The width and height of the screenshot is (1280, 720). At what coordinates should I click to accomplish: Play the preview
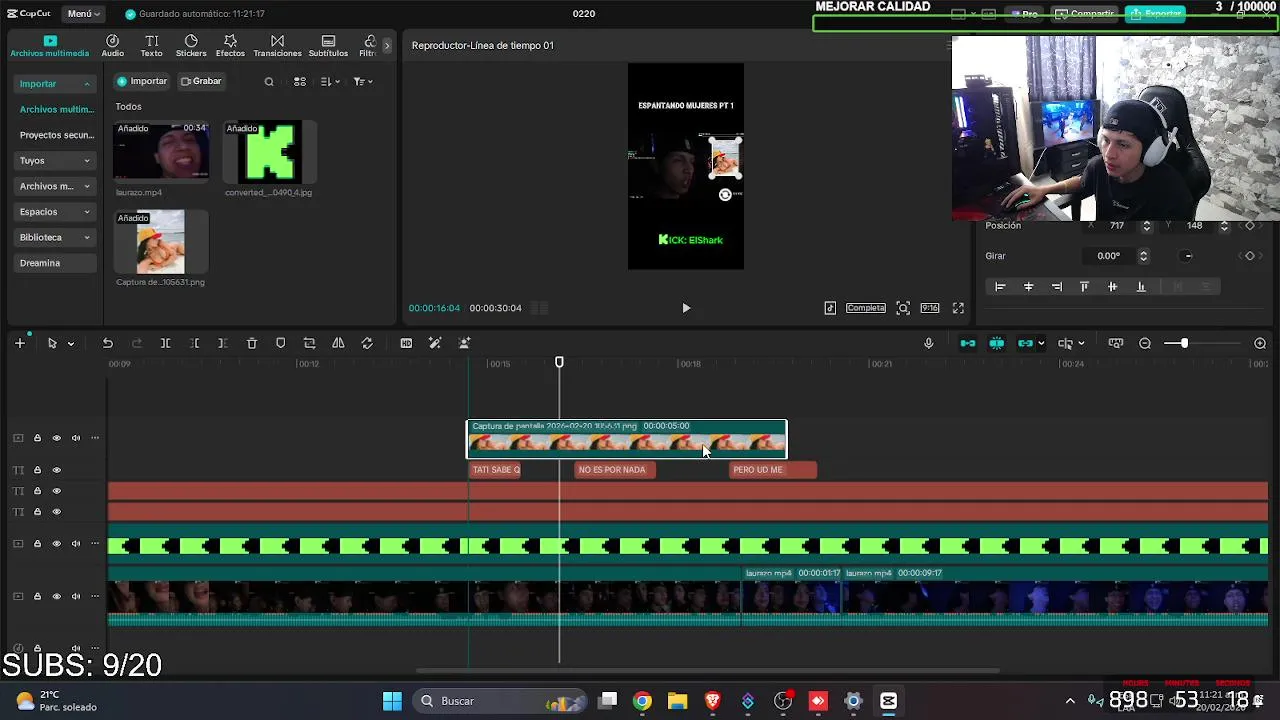[x=686, y=308]
